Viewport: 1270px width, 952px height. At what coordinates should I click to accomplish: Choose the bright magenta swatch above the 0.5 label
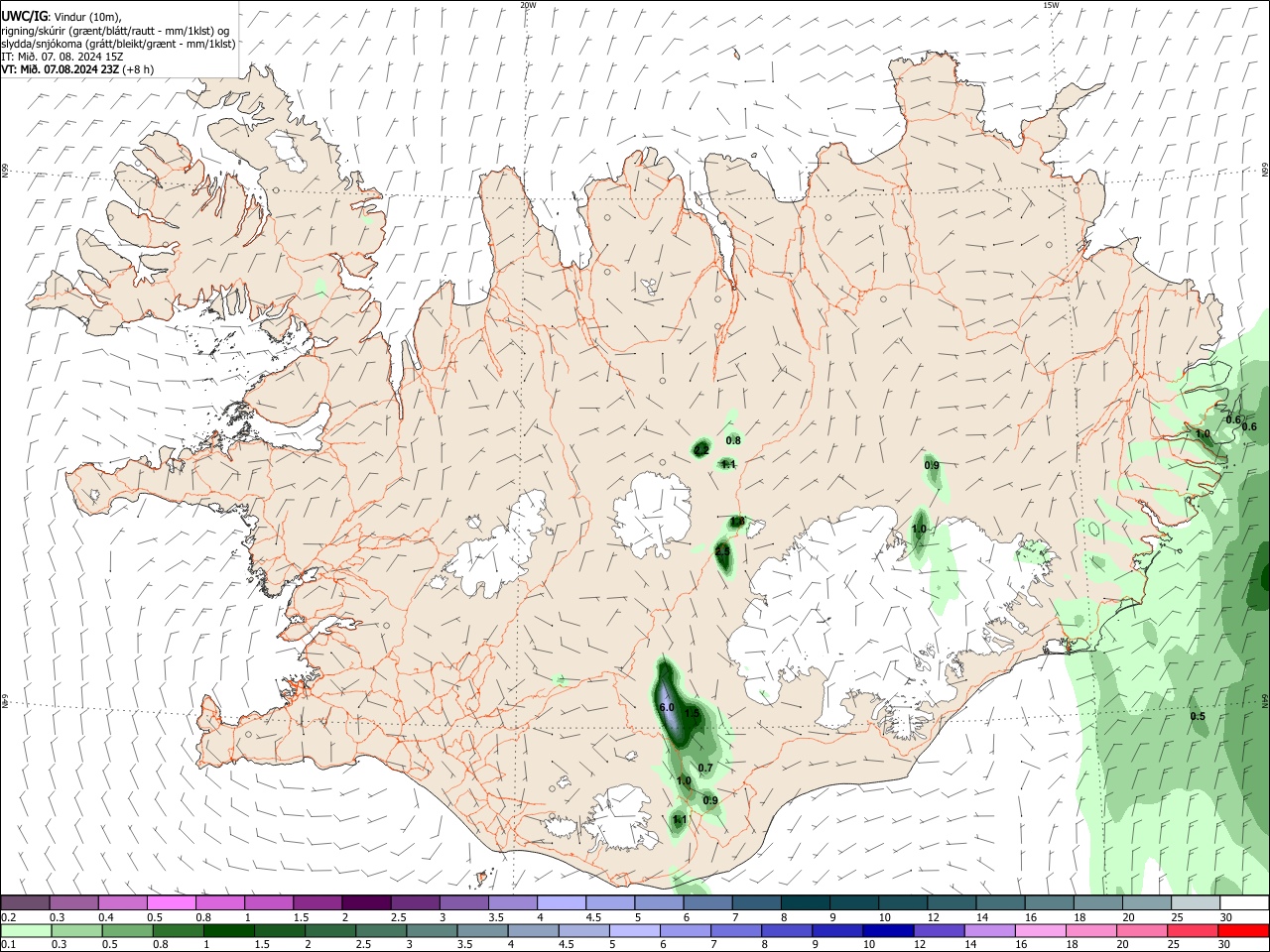(x=171, y=902)
